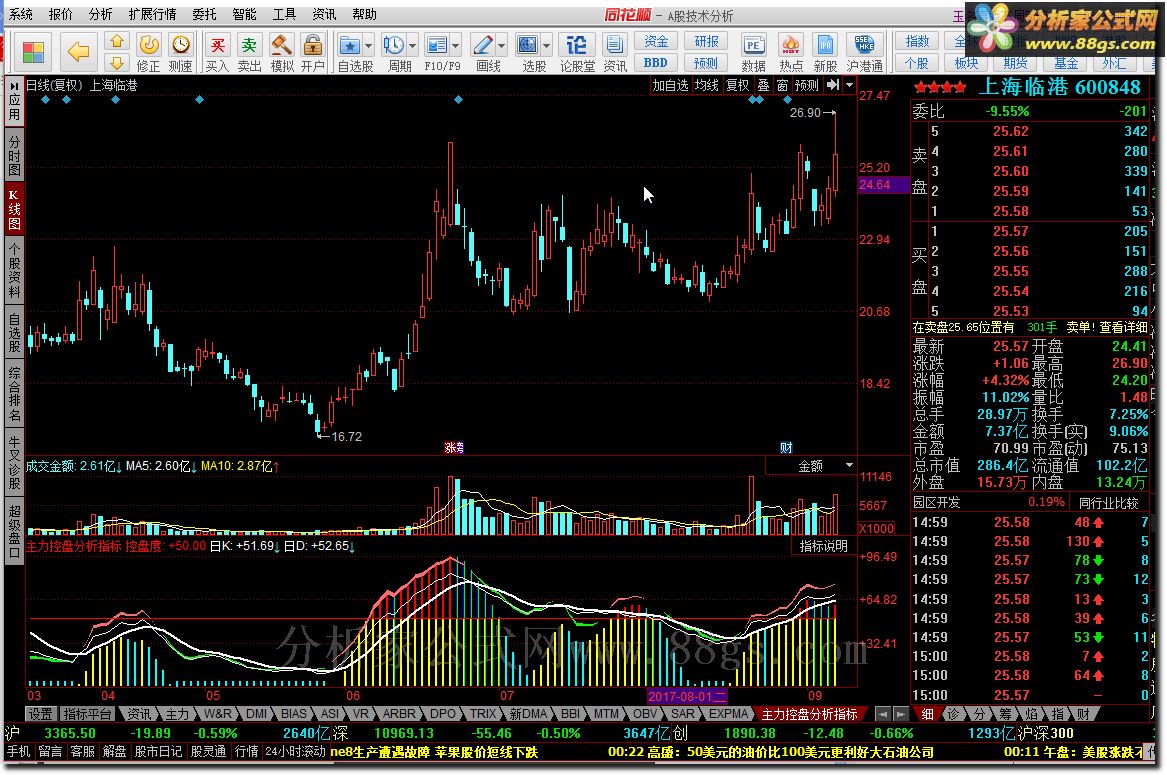Screen dimensions: 1167x775
Task: Click the chart jump-to-end arrow icon
Action: [833, 85]
